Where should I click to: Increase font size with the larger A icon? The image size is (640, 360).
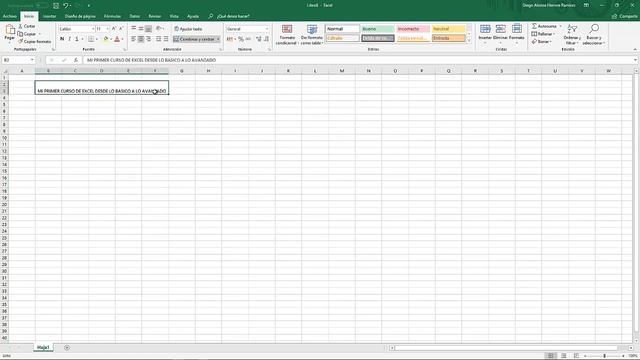pos(114,29)
